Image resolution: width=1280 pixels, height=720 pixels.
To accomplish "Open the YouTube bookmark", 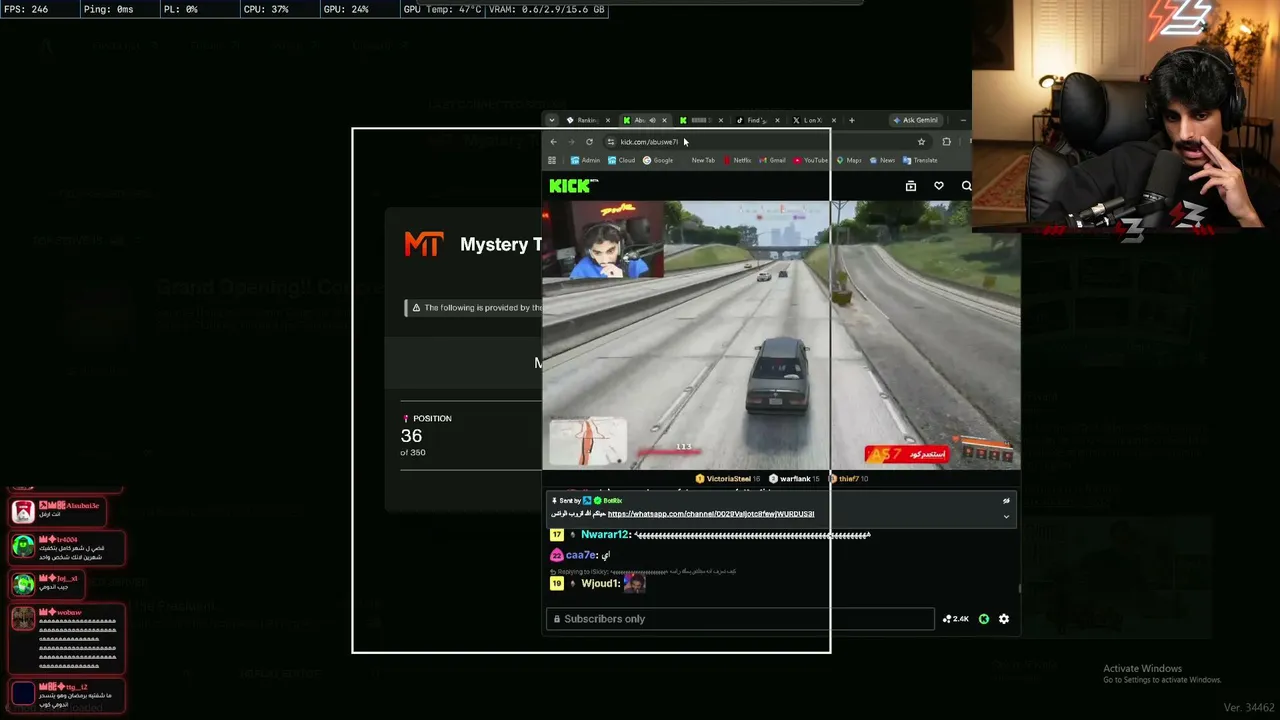I will point(811,160).
